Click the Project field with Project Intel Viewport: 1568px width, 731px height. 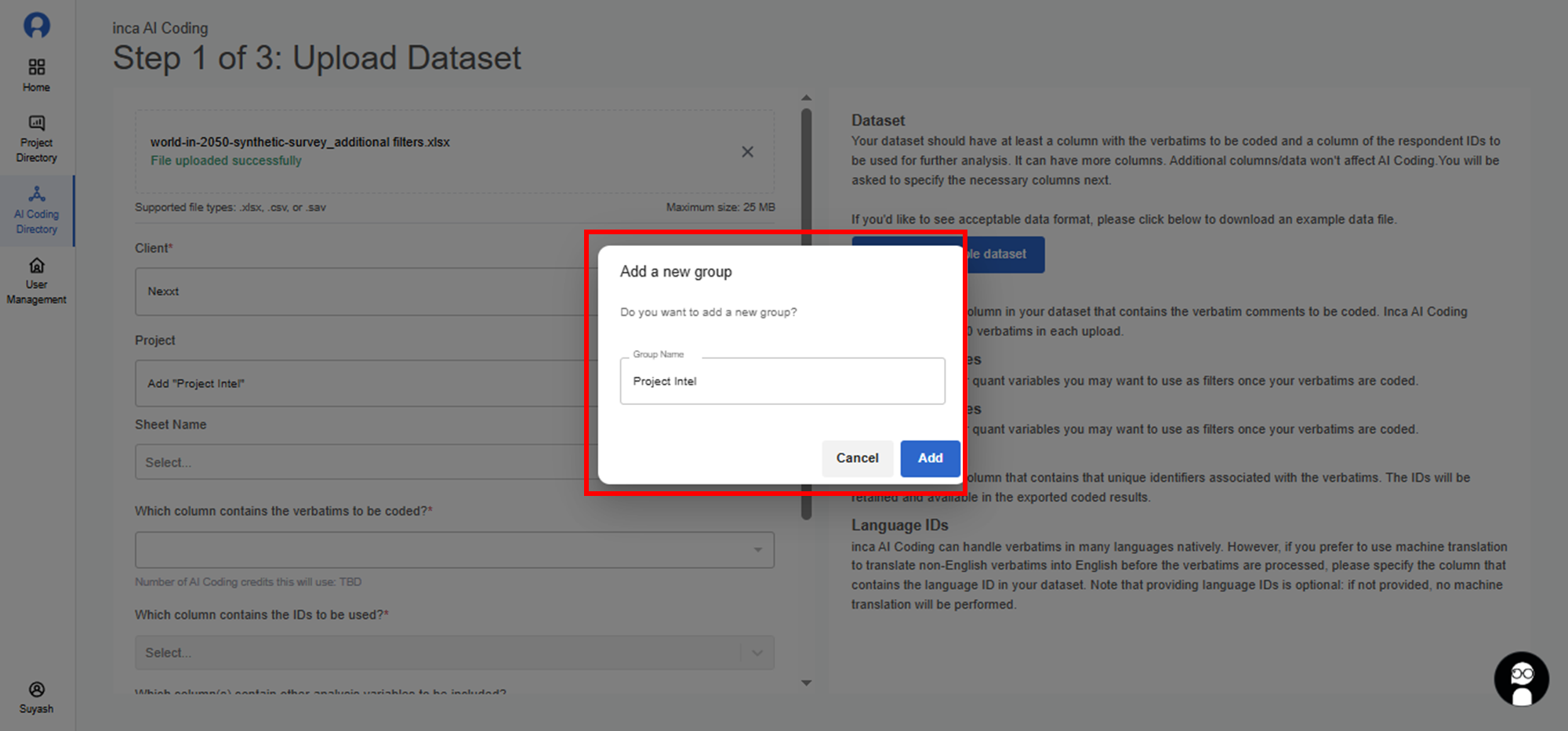(x=361, y=383)
